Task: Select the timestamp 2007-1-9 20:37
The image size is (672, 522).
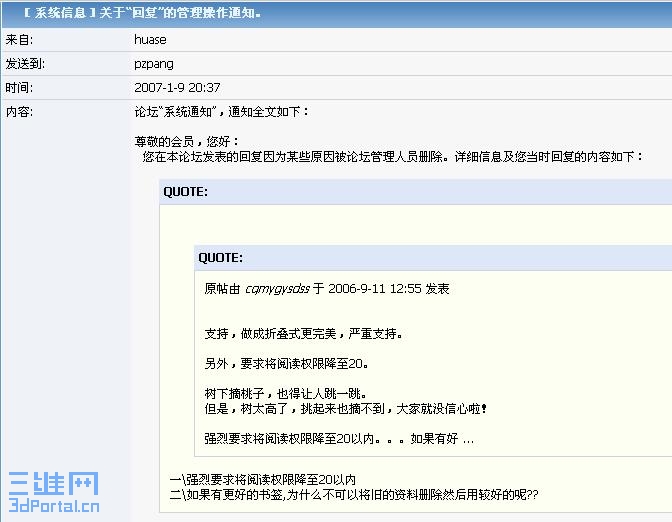Action: pos(177,88)
